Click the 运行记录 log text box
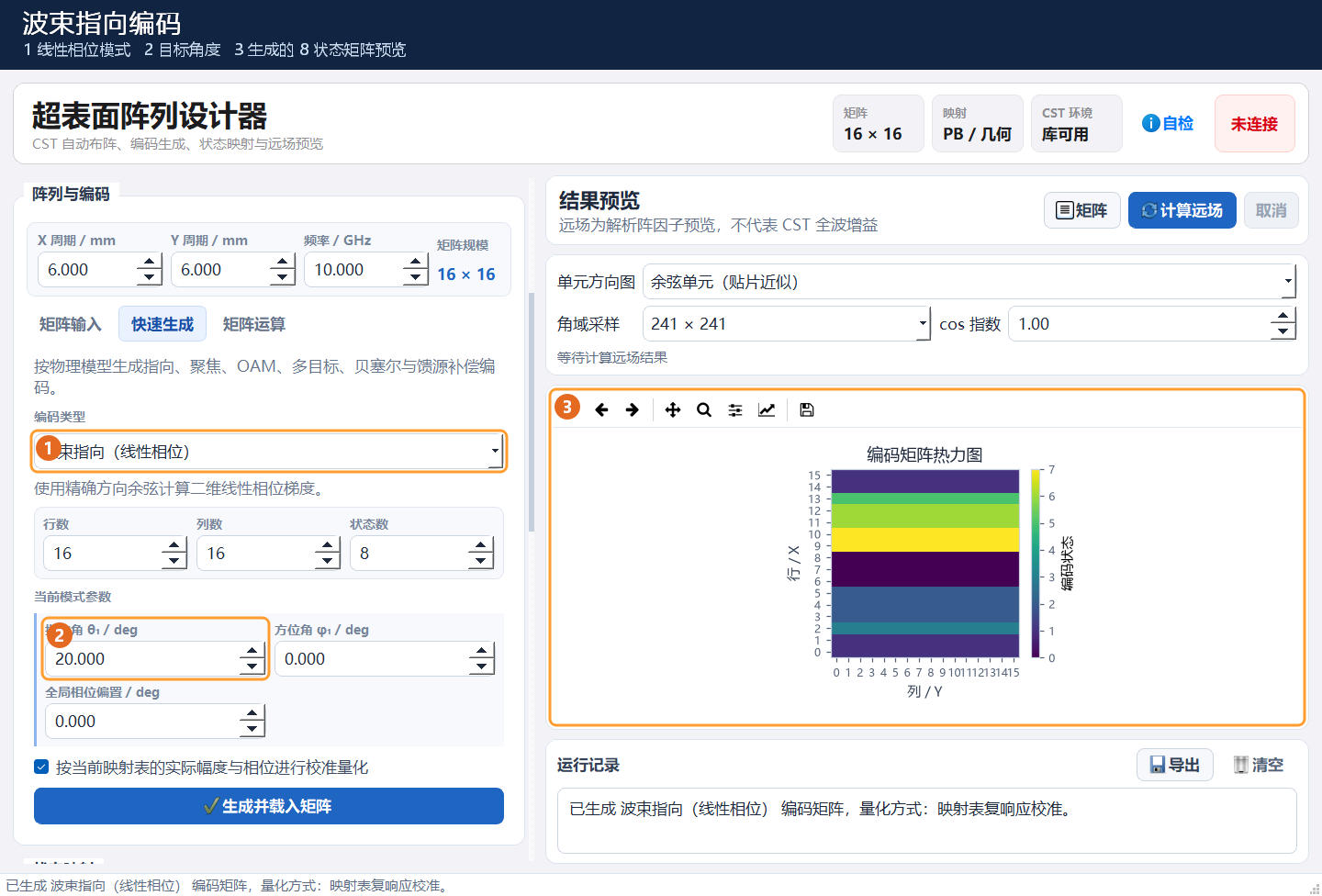The height and width of the screenshot is (896, 1322). [x=926, y=821]
